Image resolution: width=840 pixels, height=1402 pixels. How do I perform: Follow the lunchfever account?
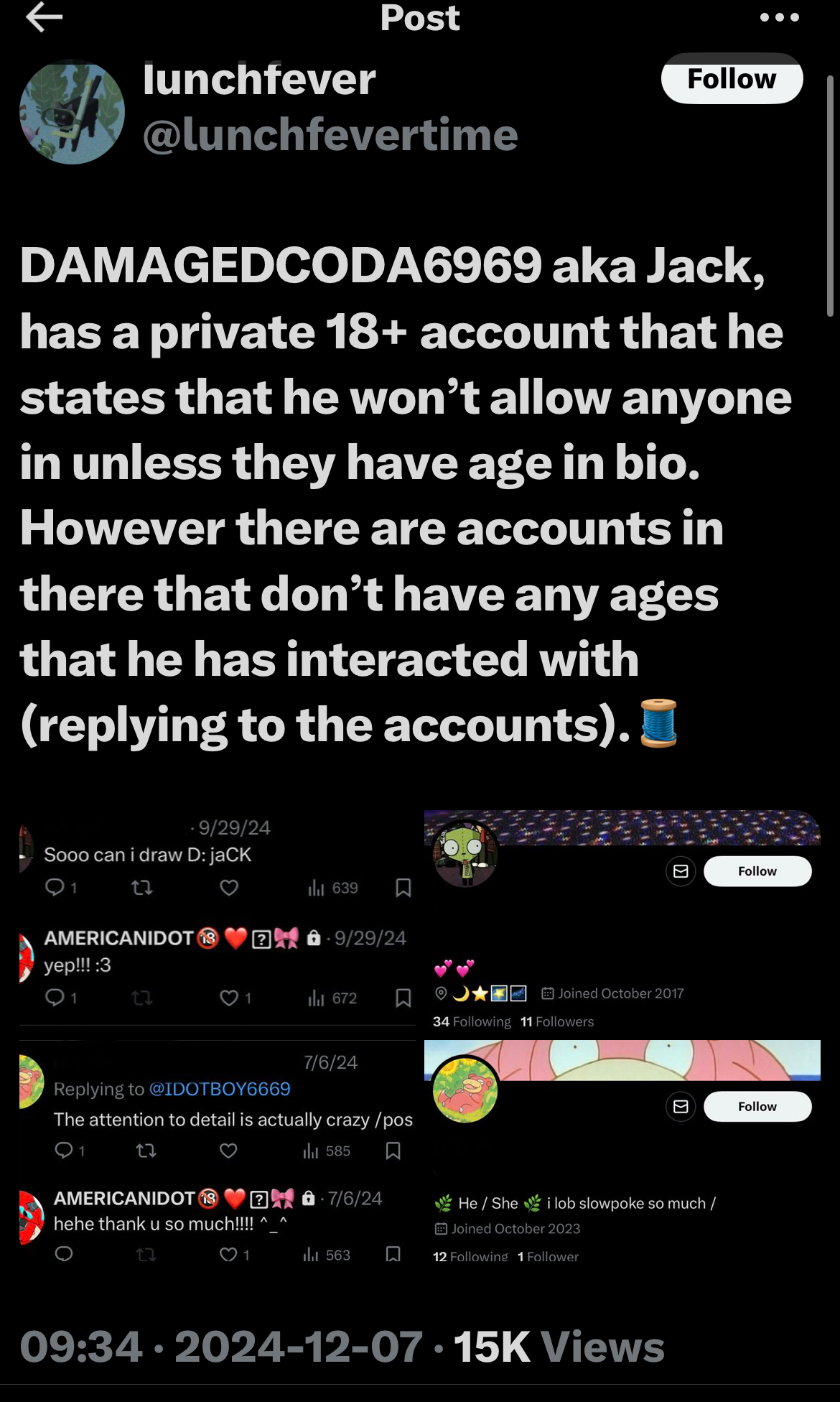(732, 78)
